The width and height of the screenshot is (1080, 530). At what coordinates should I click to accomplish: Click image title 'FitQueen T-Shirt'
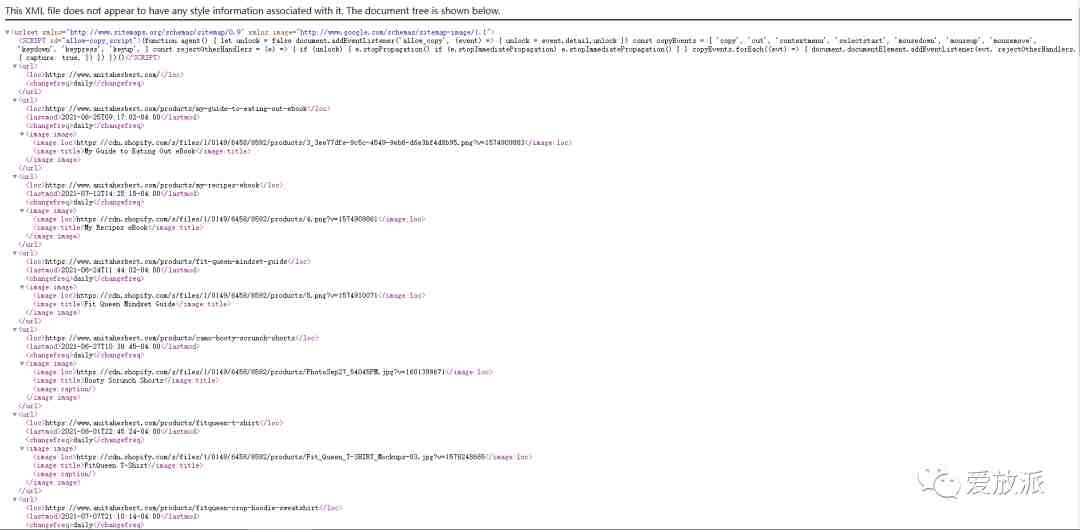tap(115, 465)
